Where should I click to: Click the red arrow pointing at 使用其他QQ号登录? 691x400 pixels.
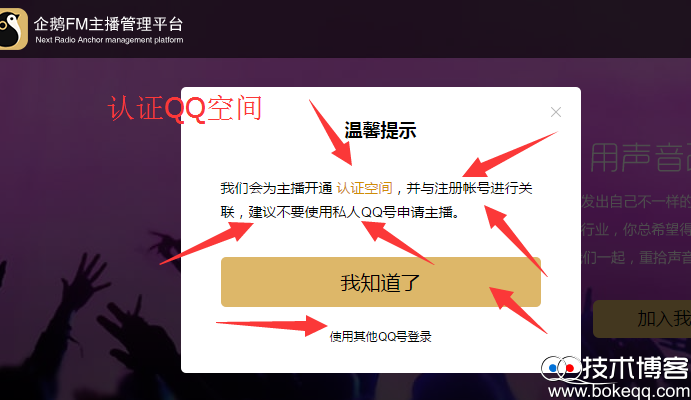point(271,326)
